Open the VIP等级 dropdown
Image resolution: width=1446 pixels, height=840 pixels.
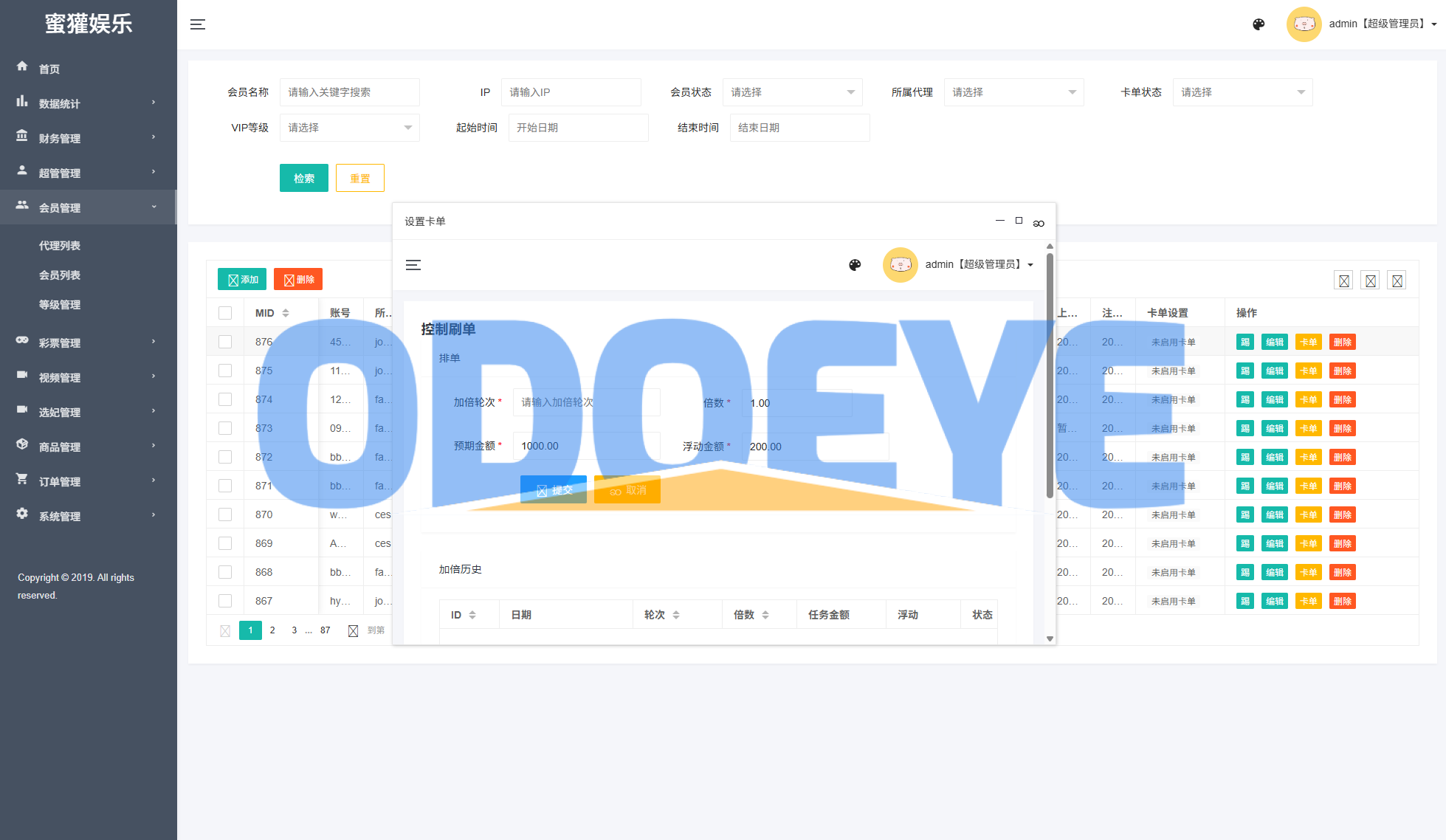pyautogui.click(x=349, y=128)
